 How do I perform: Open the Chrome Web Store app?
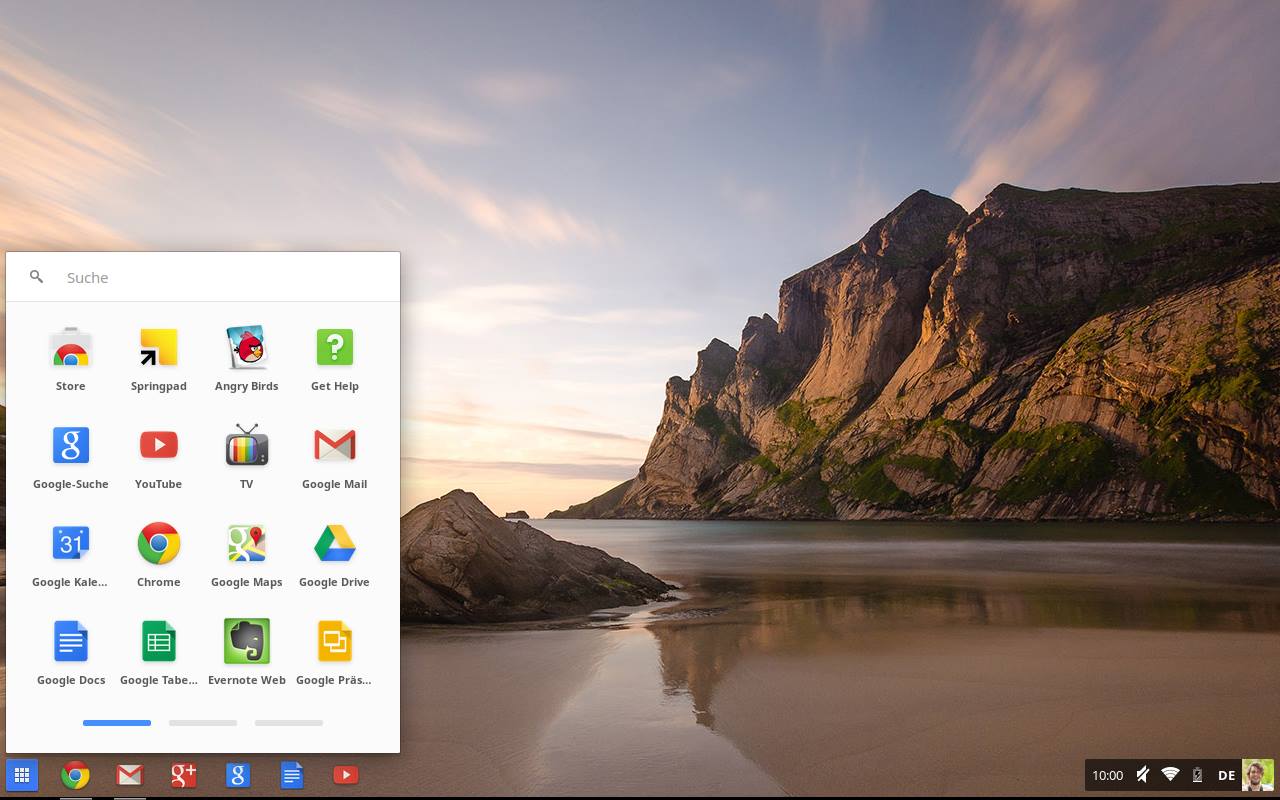coord(70,348)
